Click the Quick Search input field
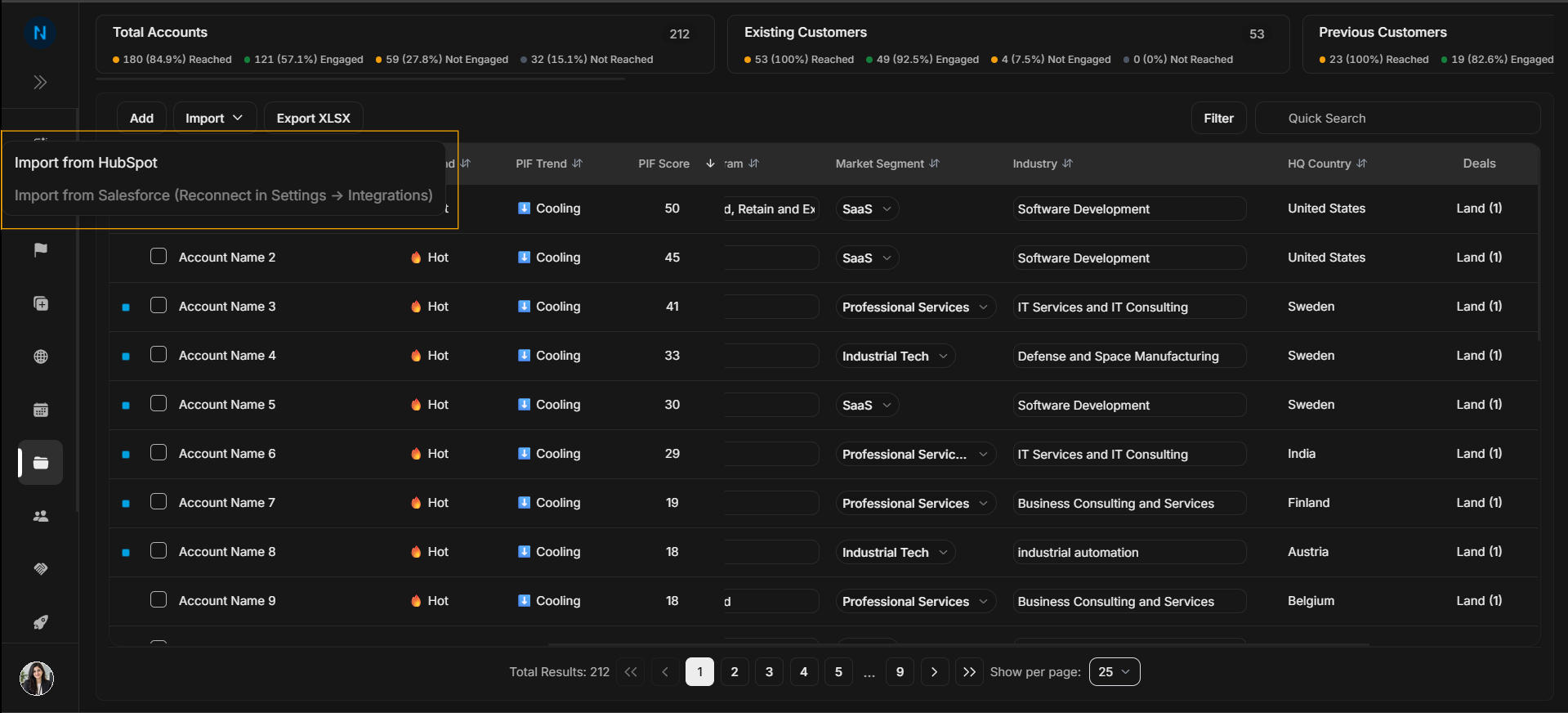The image size is (1568, 713). (1398, 118)
